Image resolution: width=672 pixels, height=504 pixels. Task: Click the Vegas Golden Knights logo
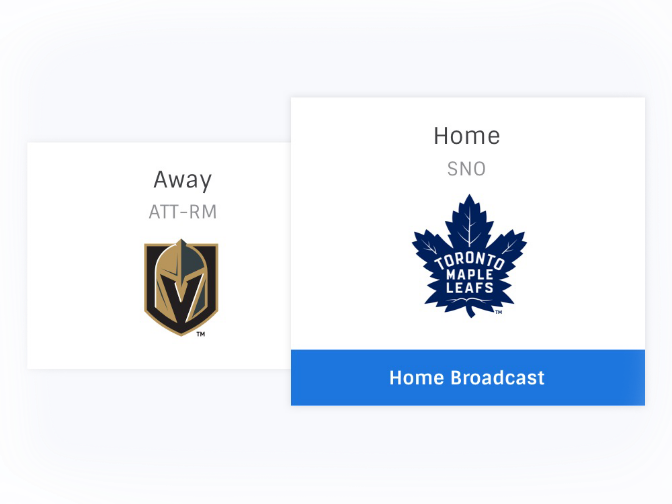[x=181, y=288]
